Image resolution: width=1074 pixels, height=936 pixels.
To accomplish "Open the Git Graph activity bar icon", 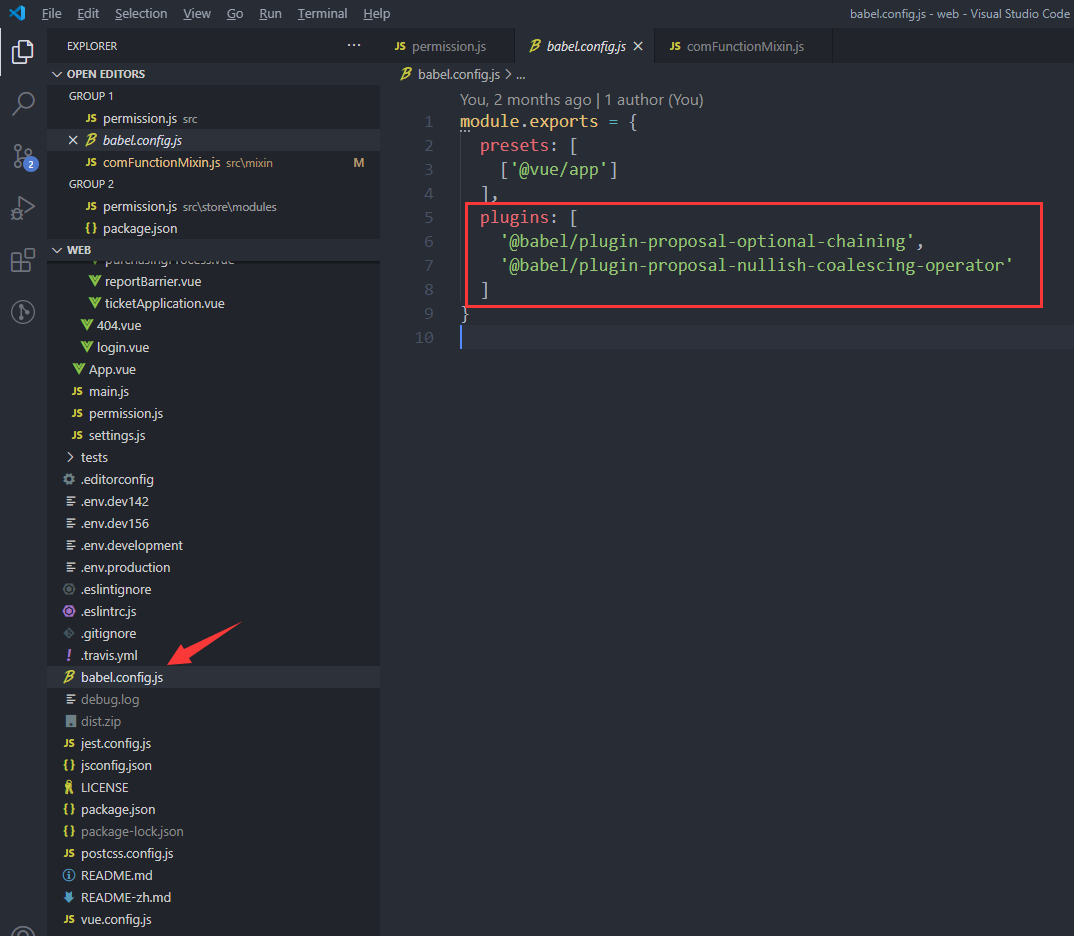I will pos(23,312).
